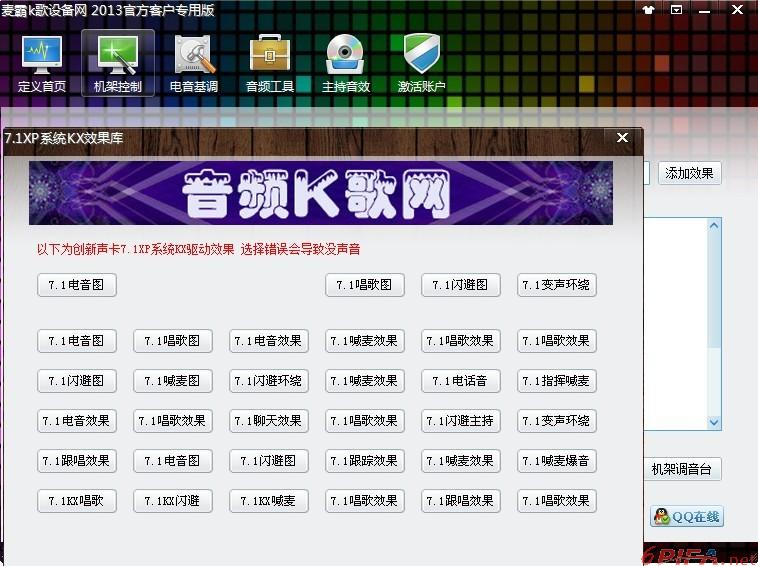758x566 pixels.
Task: Select the 7.1闪避环绕 effect
Action: (269, 381)
